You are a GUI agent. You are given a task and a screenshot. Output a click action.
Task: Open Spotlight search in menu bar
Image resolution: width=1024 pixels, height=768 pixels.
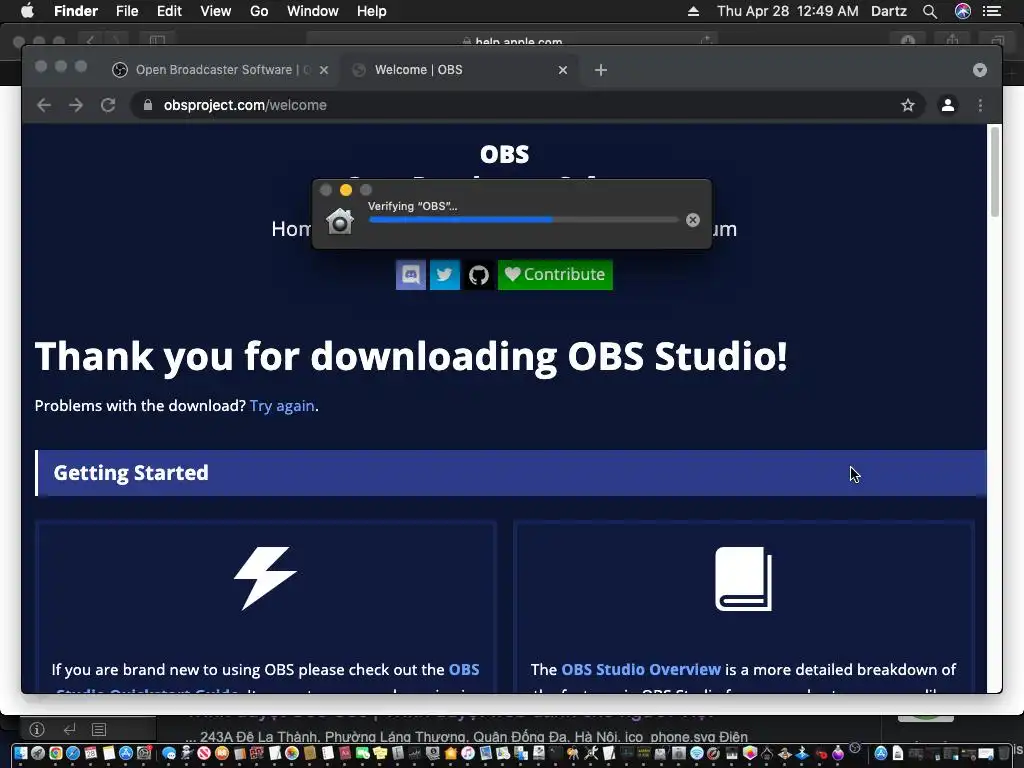click(930, 11)
